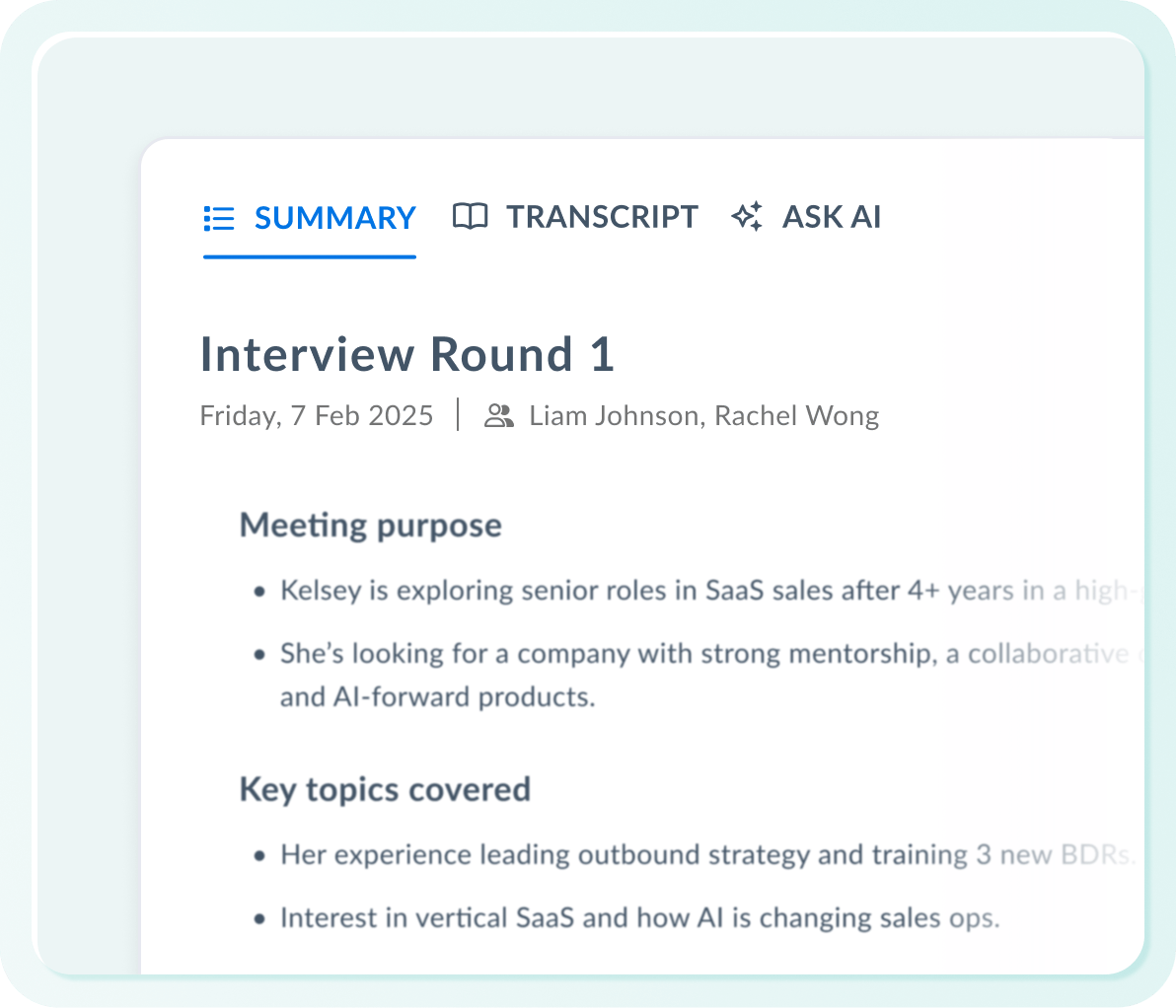
Task: Select the Ask AI tab
Action: coord(831,216)
